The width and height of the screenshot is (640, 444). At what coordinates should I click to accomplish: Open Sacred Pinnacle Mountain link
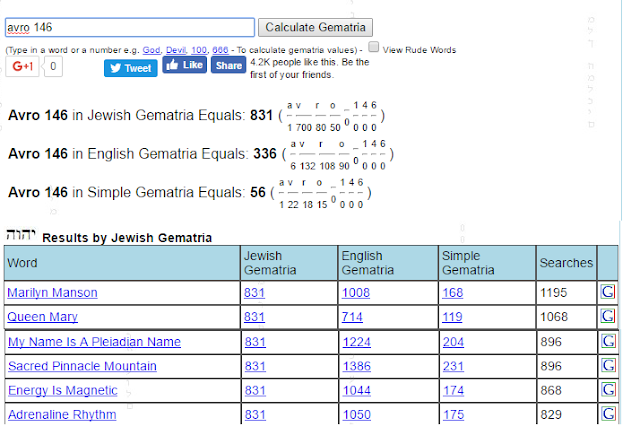pos(82,366)
